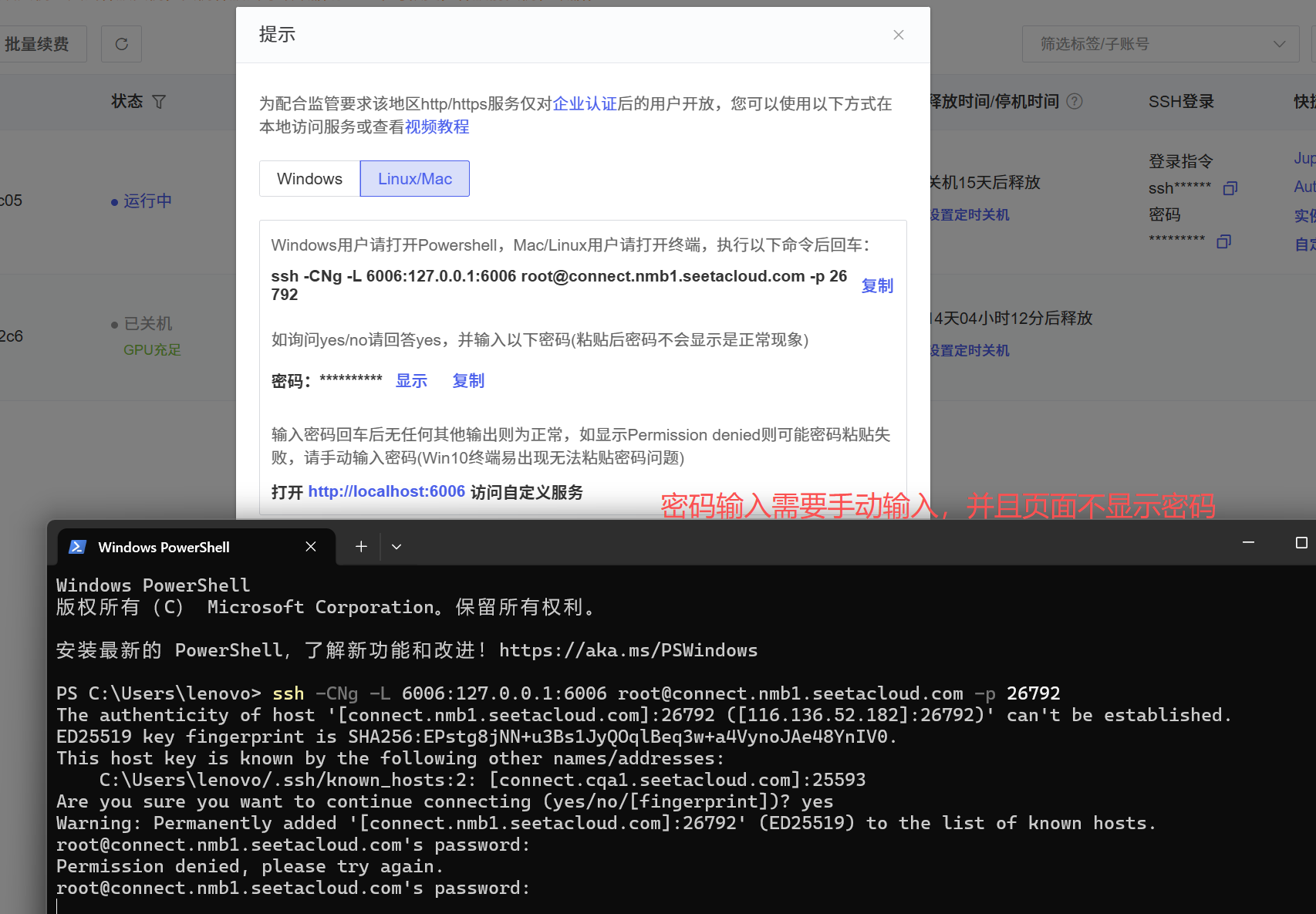
Task: Close the Windows PowerShell tab
Action: (311, 546)
